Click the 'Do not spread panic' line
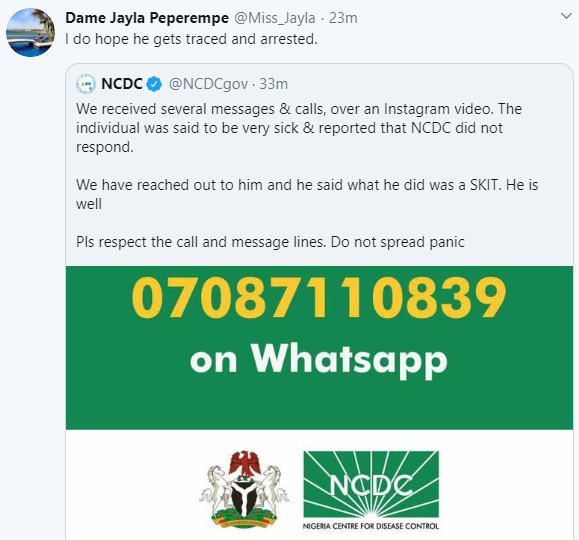The width and height of the screenshot is (579, 540). tap(398, 242)
